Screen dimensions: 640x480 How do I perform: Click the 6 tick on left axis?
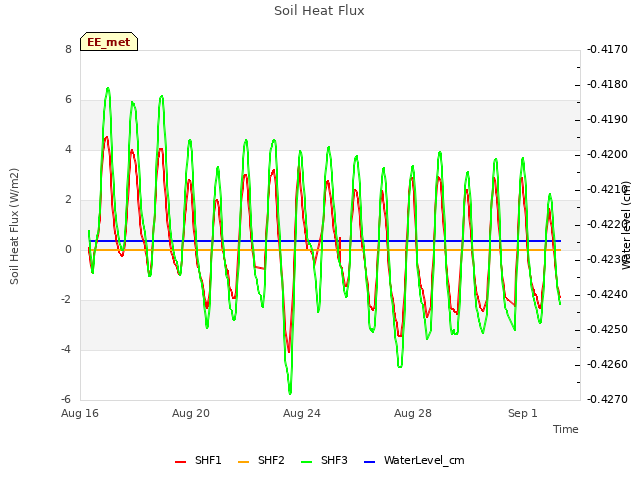pos(68,100)
